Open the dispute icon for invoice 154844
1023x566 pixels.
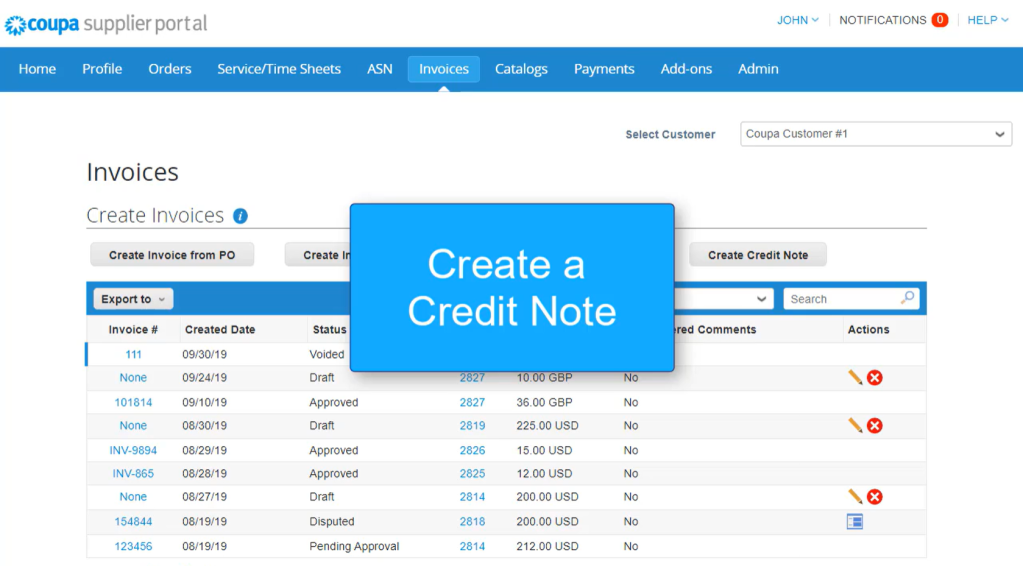(855, 522)
